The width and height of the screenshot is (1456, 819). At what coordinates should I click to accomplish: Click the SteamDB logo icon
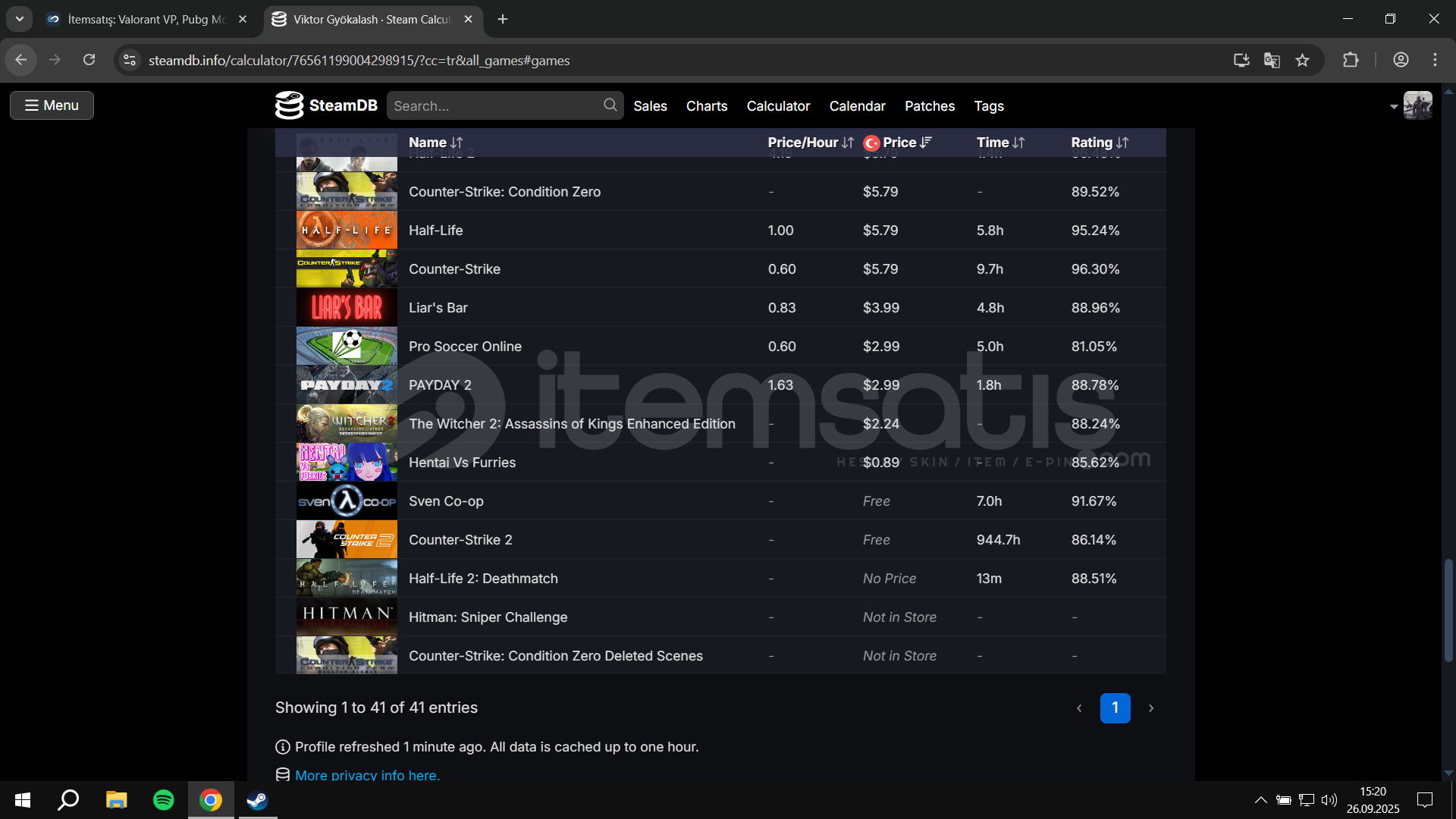pos(289,105)
